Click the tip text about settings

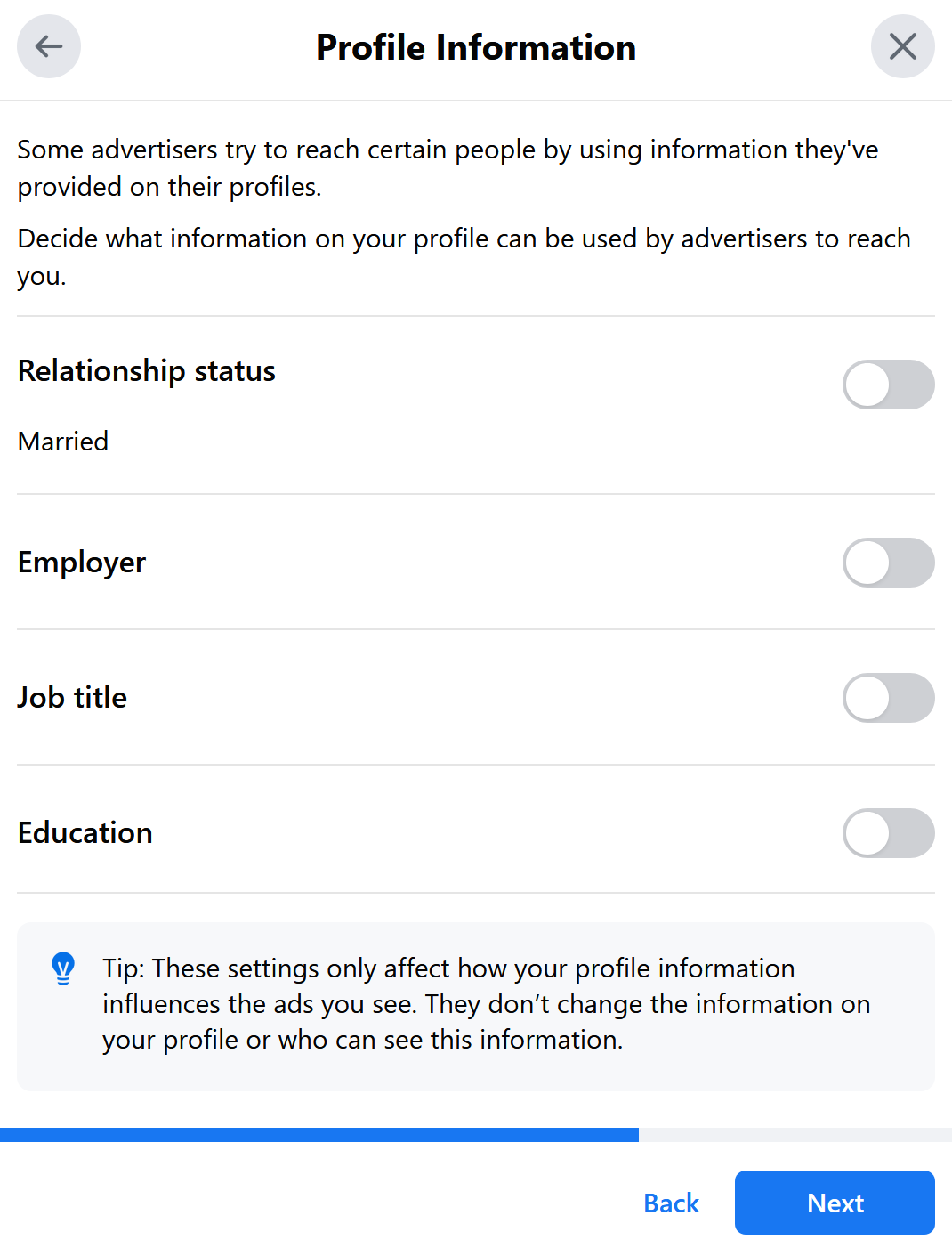[x=487, y=1004]
